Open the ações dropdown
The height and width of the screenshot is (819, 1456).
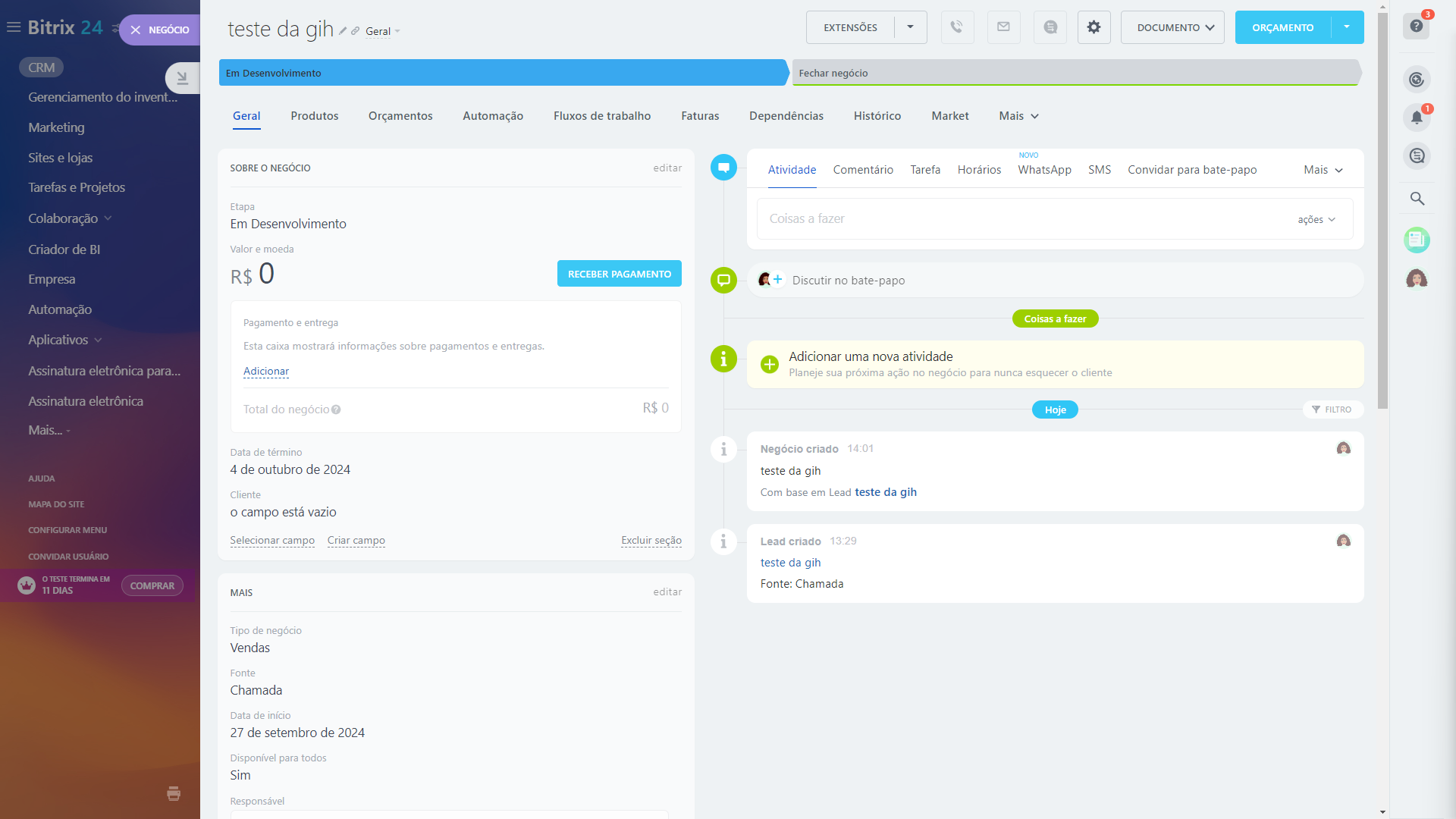click(x=1316, y=219)
